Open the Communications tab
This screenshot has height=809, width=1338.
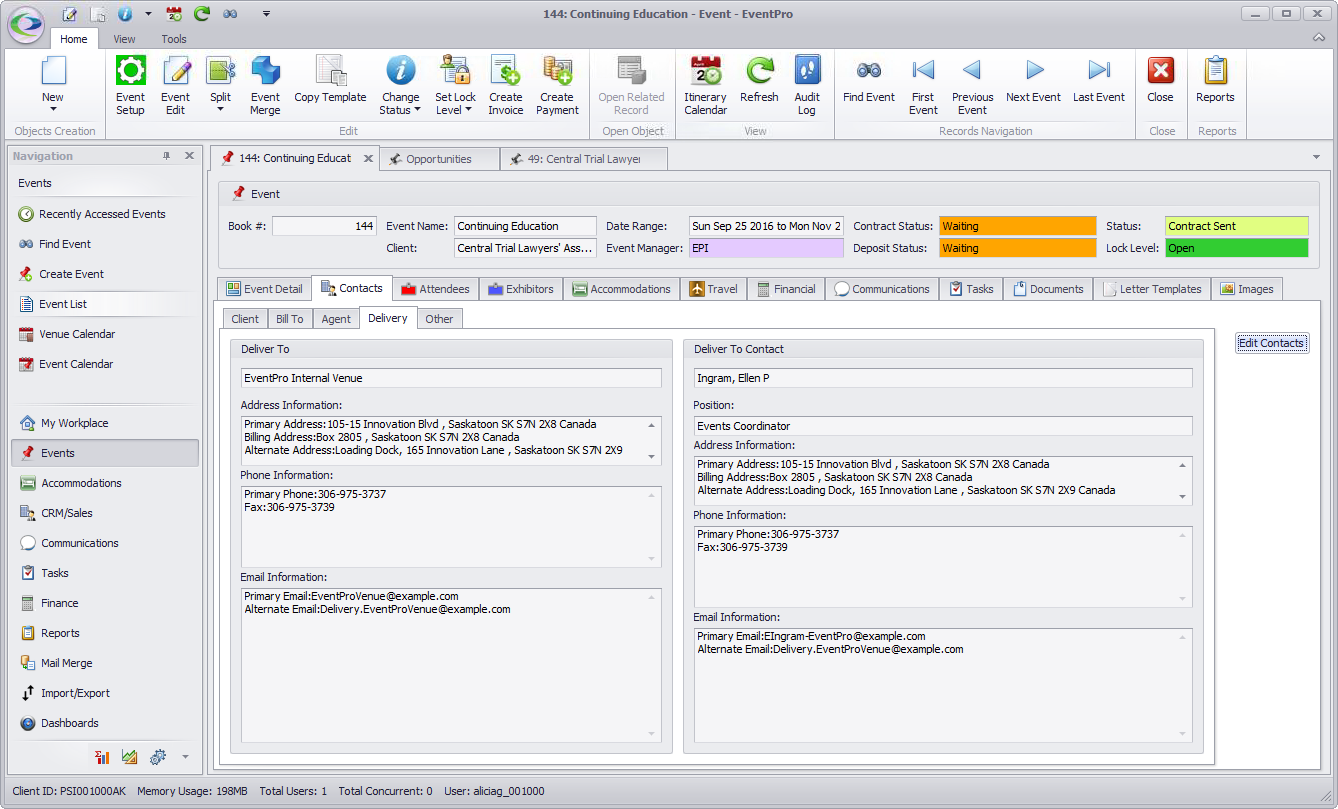click(882, 289)
